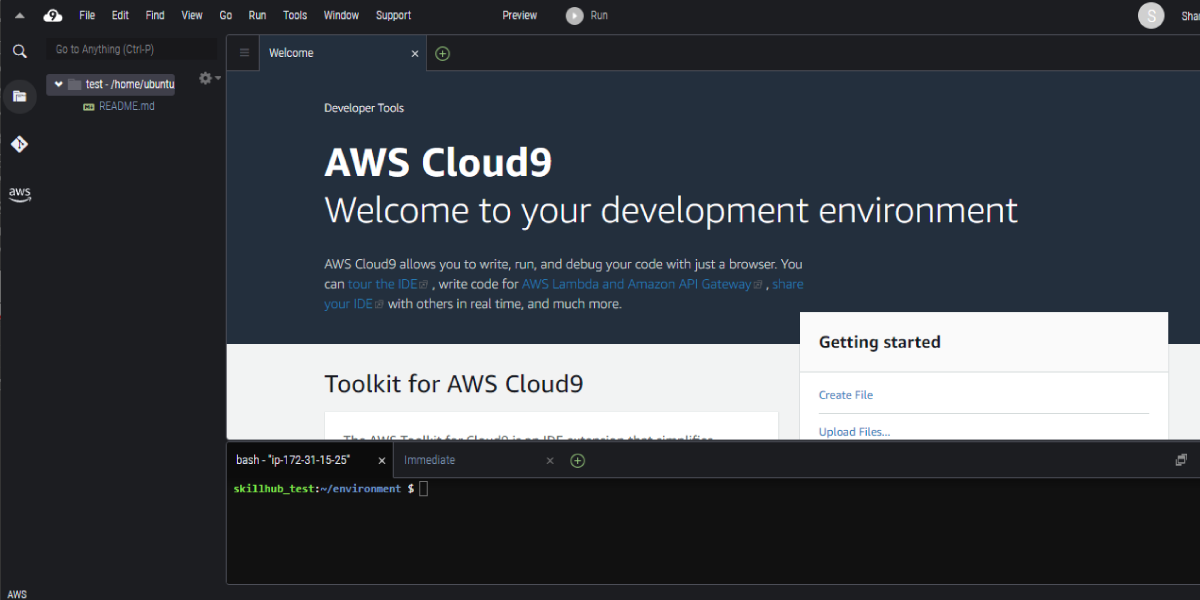1200x600 pixels.
Task: Open the AWS Toolkit sidebar icon
Action: (19, 194)
